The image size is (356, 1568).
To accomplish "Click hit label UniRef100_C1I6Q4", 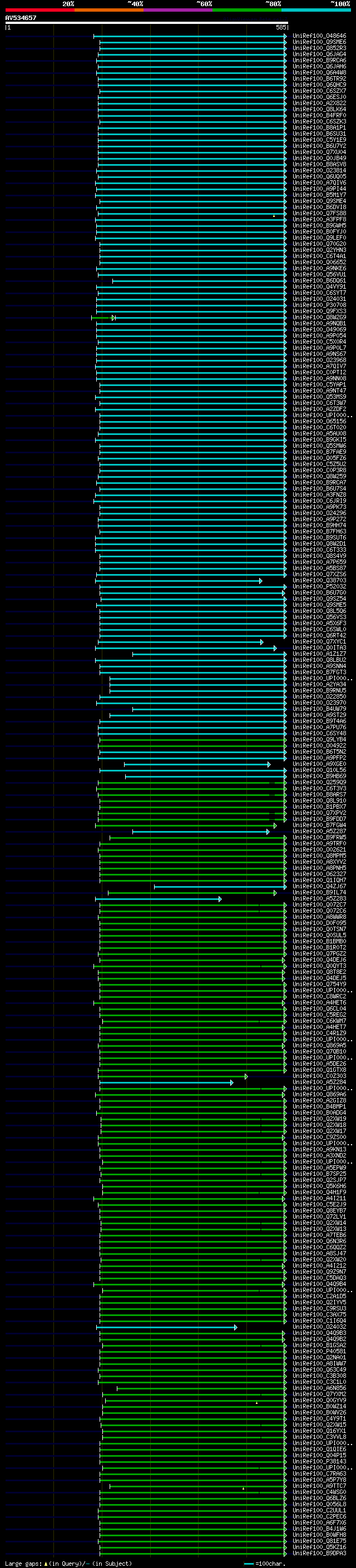I will (x=319, y=1320).
